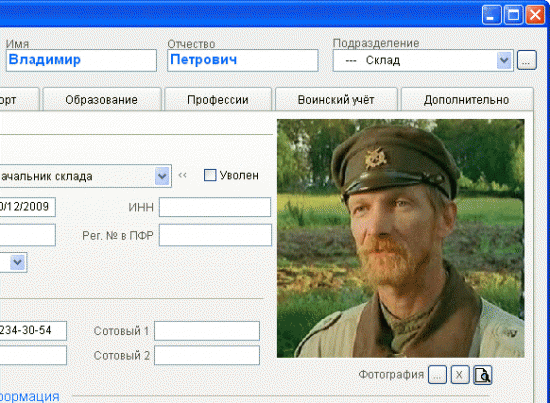This screenshot has height=403, width=550.
Task: Expand the Подразделение Склад dropdown
Action: click(x=504, y=60)
